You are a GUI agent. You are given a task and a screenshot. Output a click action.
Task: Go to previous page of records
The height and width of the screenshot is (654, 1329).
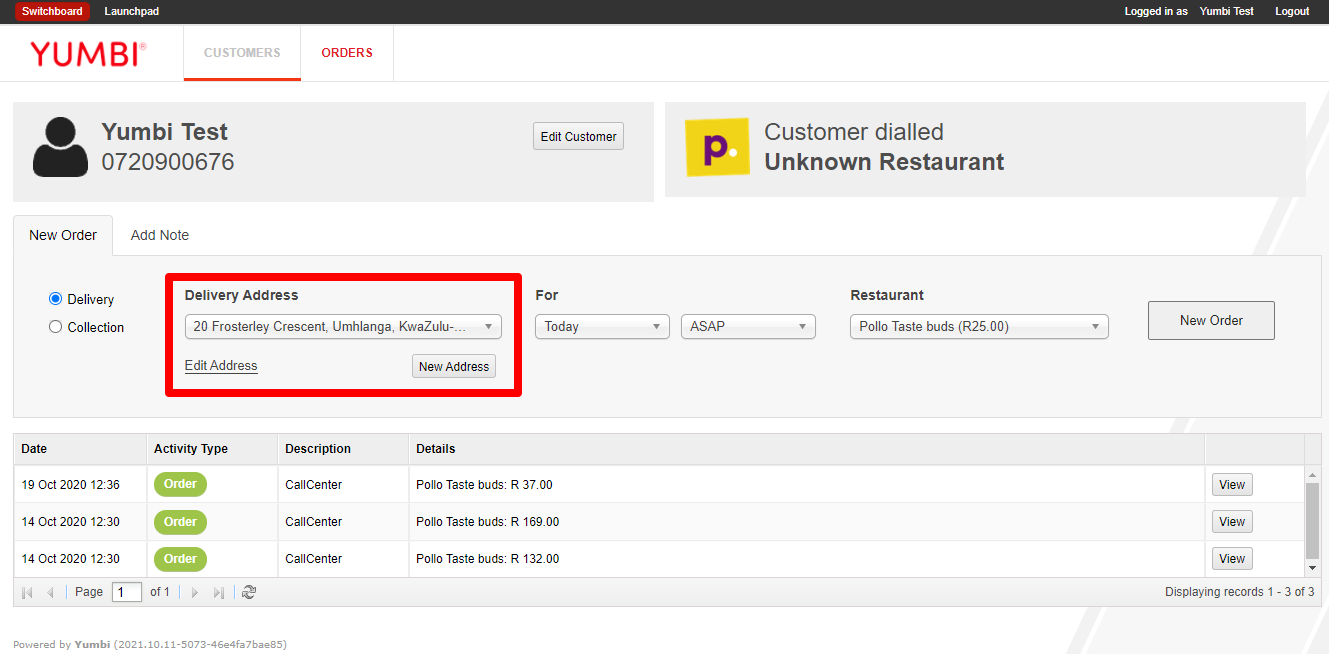pyautogui.click(x=50, y=592)
